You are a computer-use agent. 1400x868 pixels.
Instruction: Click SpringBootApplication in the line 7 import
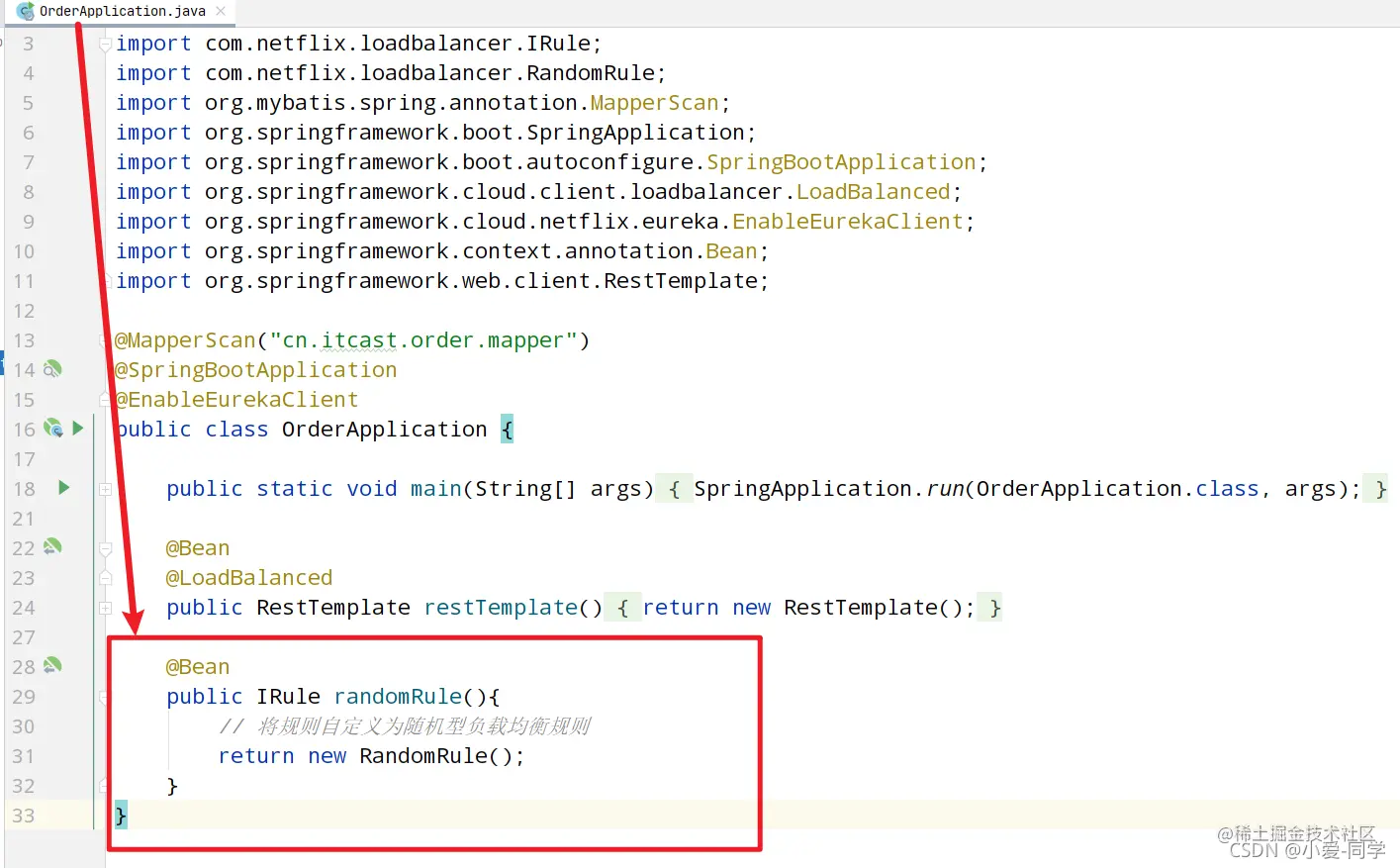click(x=841, y=162)
